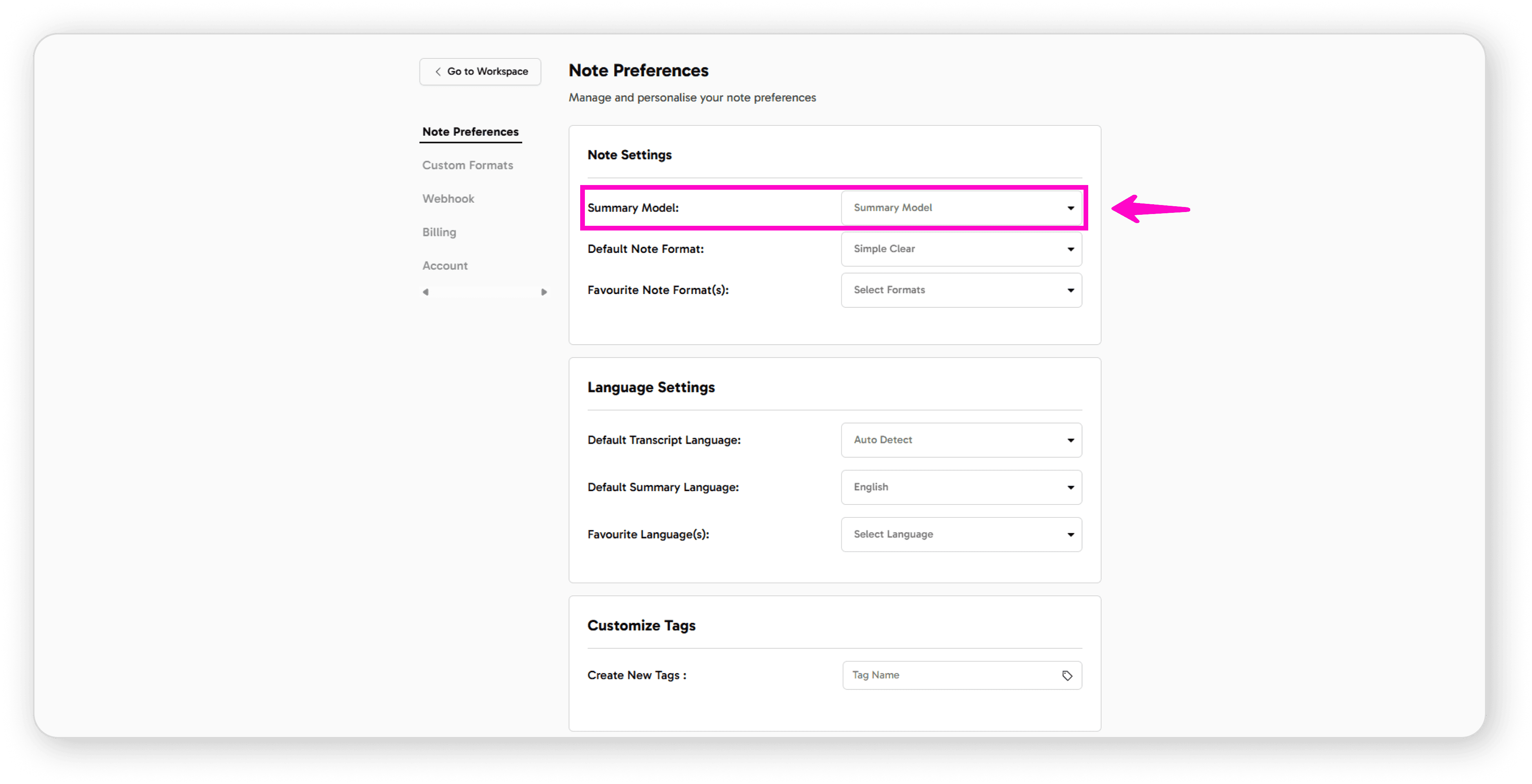Open the Summary Model dropdown
The height and width of the screenshot is (784, 1532).
coord(961,208)
